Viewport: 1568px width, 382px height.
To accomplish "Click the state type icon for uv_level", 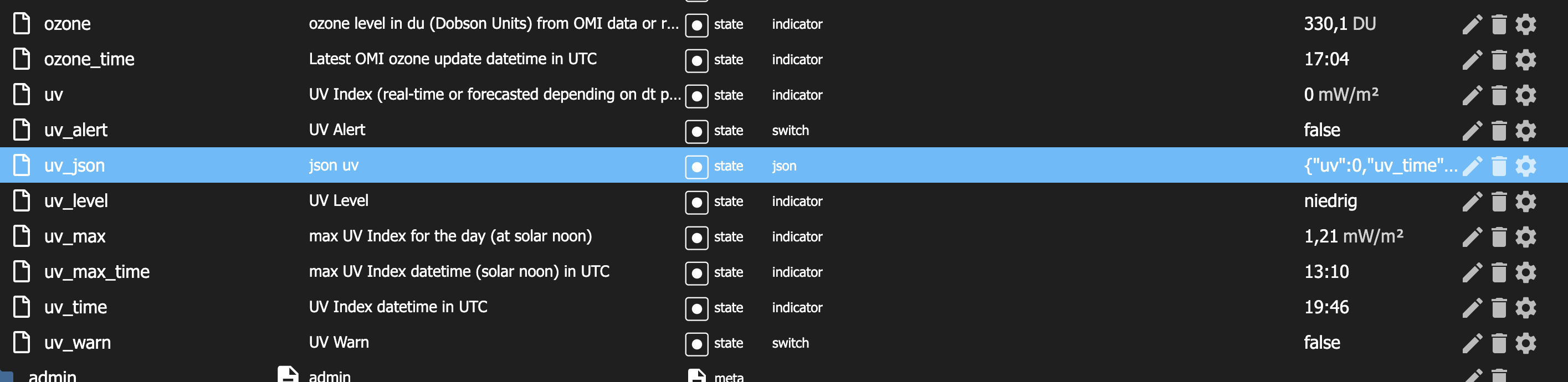I will pyautogui.click(x=696, y=202).
